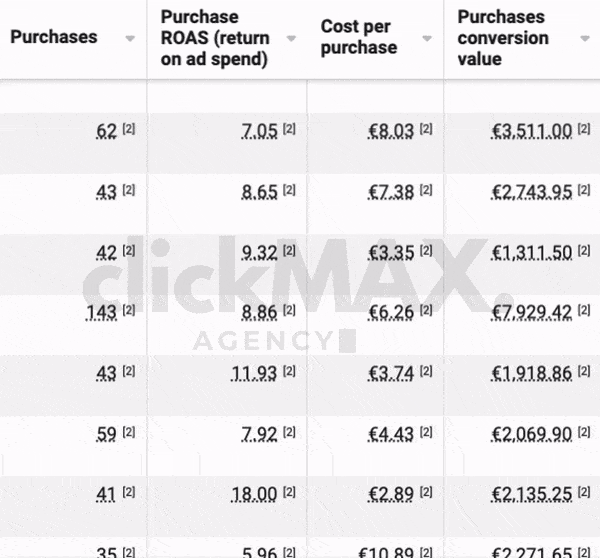Open footnote [2] beside 143 purchases

(x=129, y=311)
